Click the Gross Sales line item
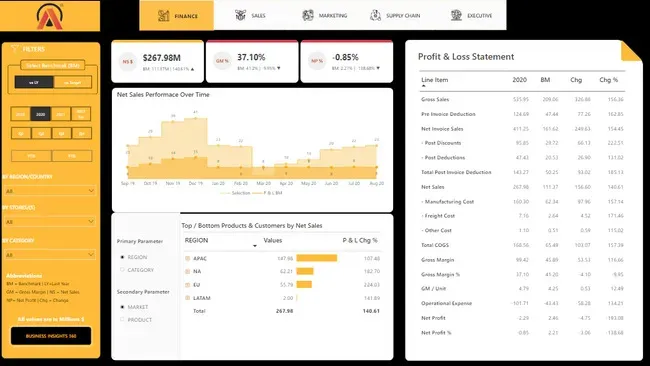Screen dimensions: 650x366 435,99
